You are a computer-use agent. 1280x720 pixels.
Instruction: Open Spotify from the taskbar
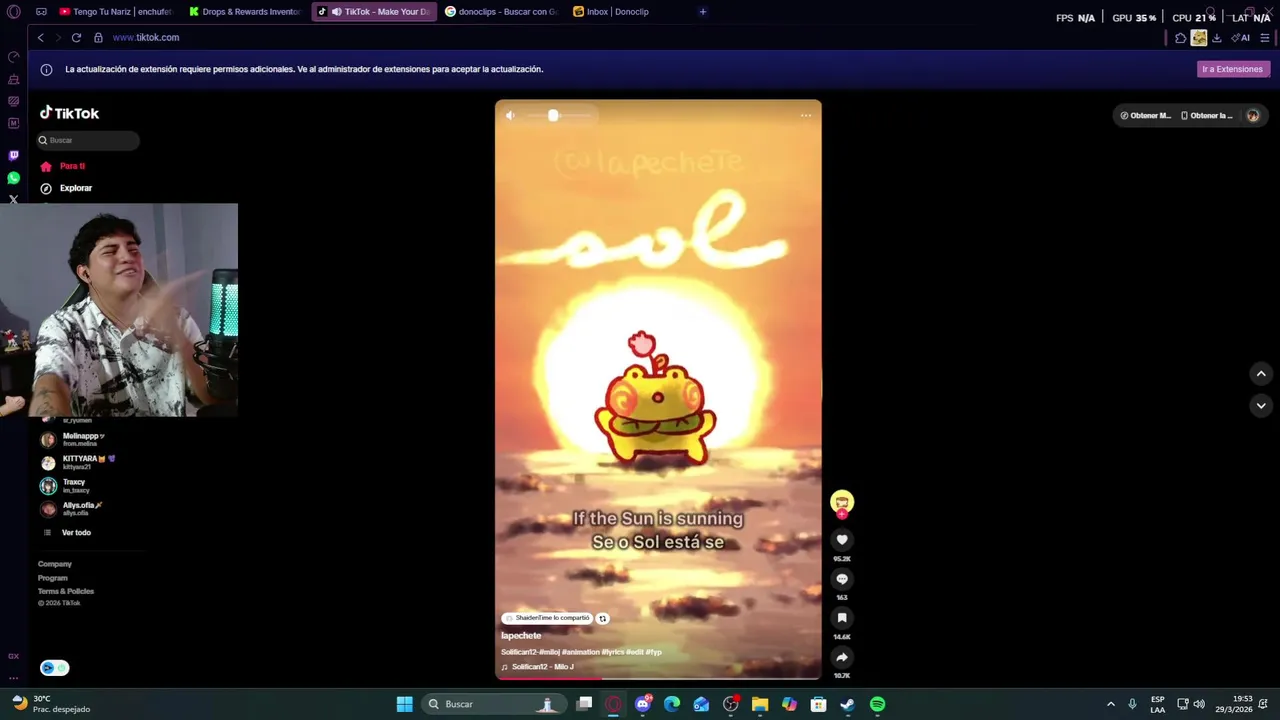tap(877, 704)
